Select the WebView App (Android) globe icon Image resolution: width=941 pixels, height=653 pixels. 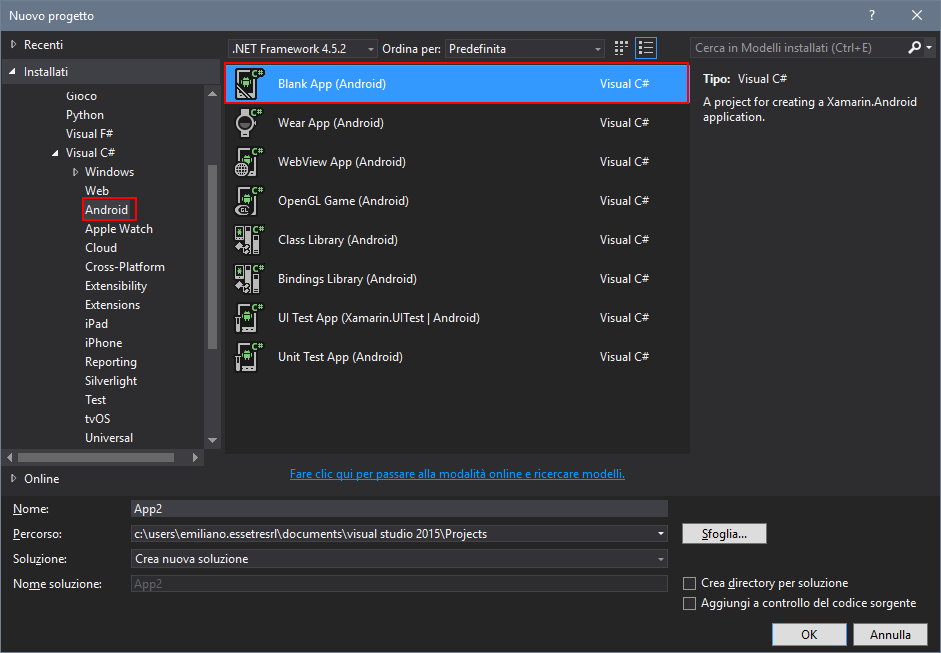(x=249, y=162)
